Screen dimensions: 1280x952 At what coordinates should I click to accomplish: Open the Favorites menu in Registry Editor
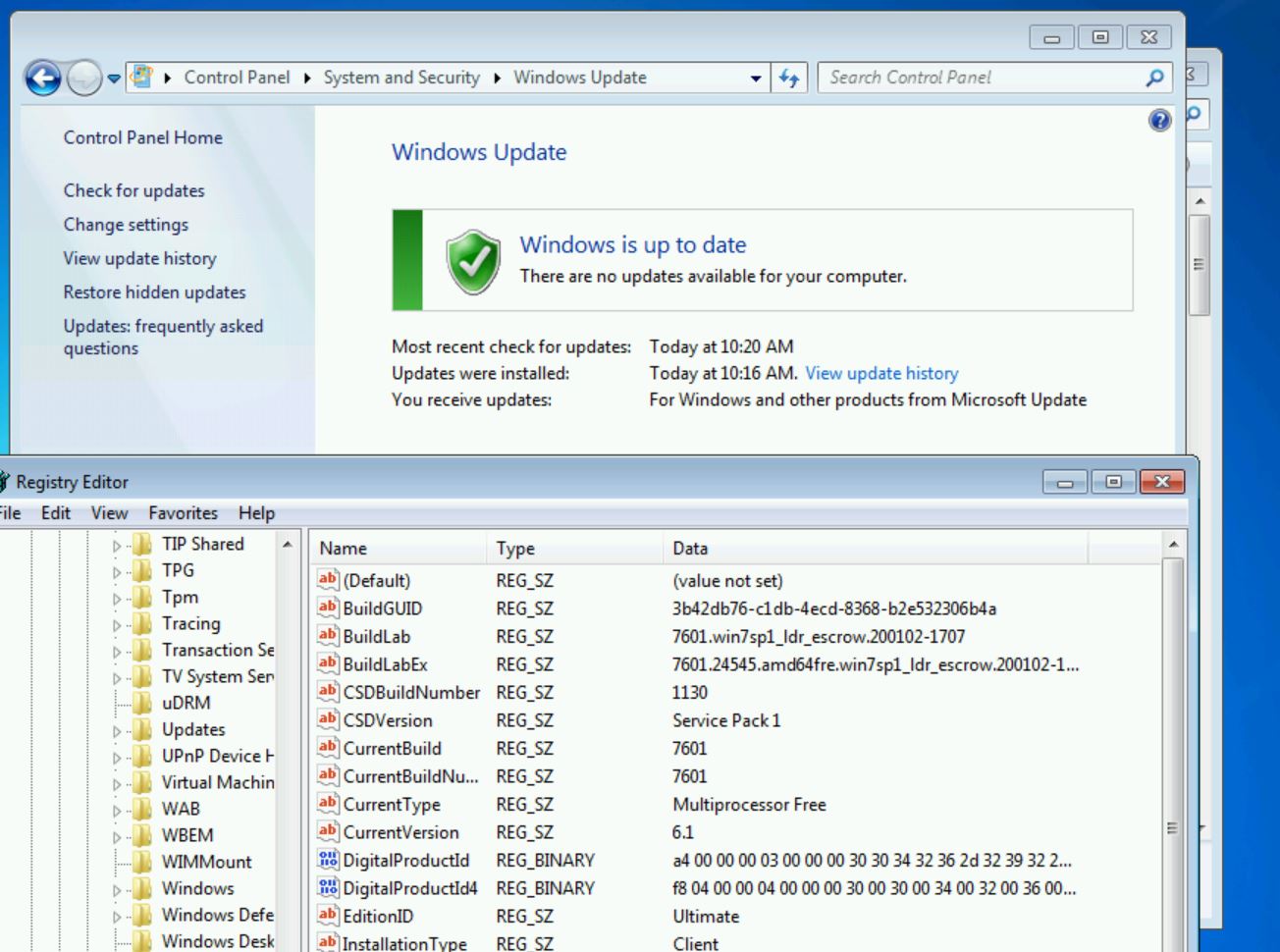point(183,512)
